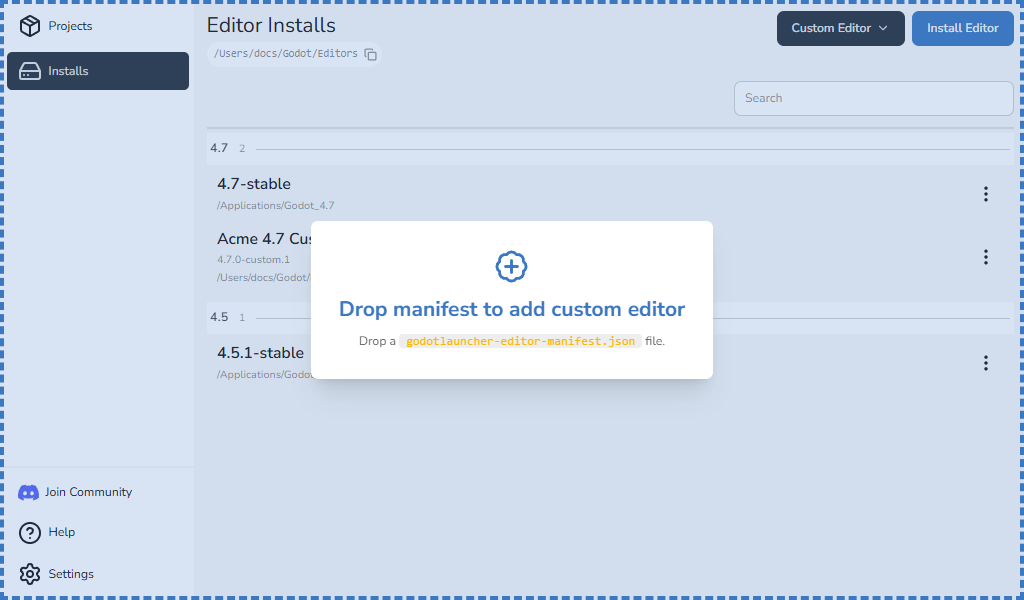Focus the Search input field
Viewport: 1024px width, 600px height.
(873, 98)
